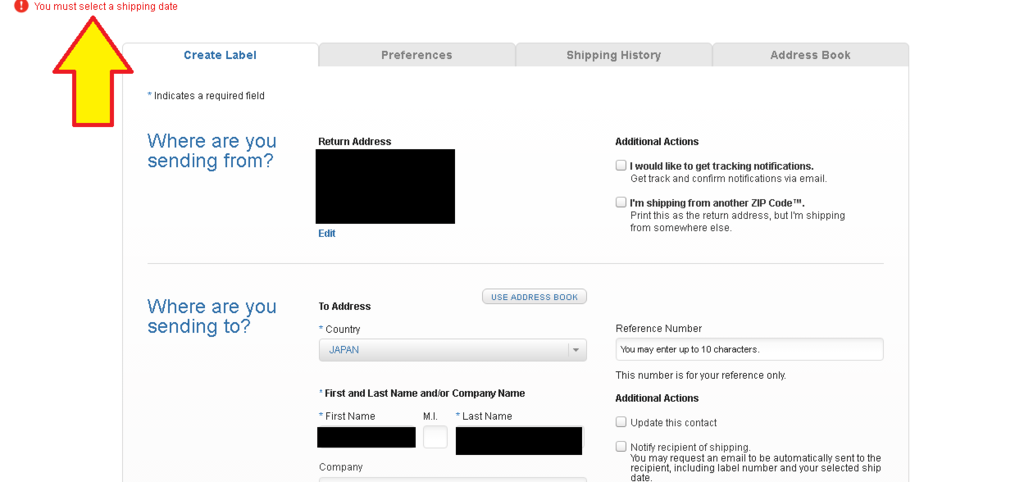Viewport: 1024px width, 482px height.
Task: Click the Use Address Book button
Action: (534, 297)
